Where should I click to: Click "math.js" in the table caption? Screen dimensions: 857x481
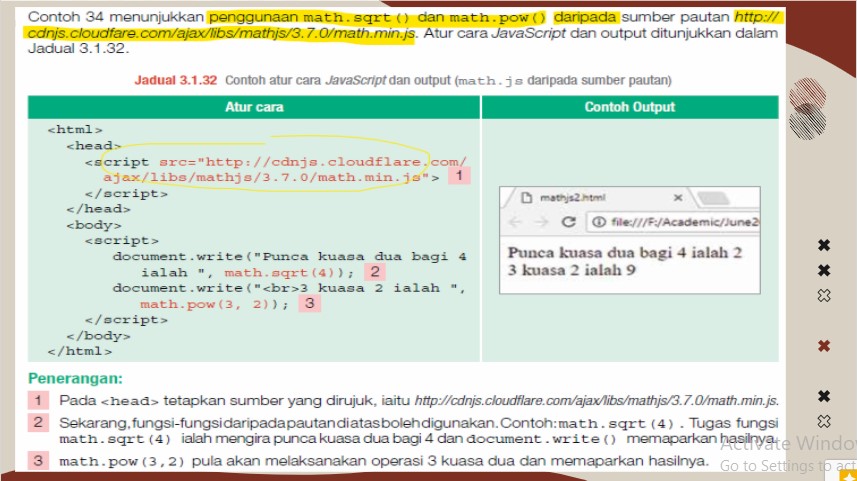click(490, 81)
